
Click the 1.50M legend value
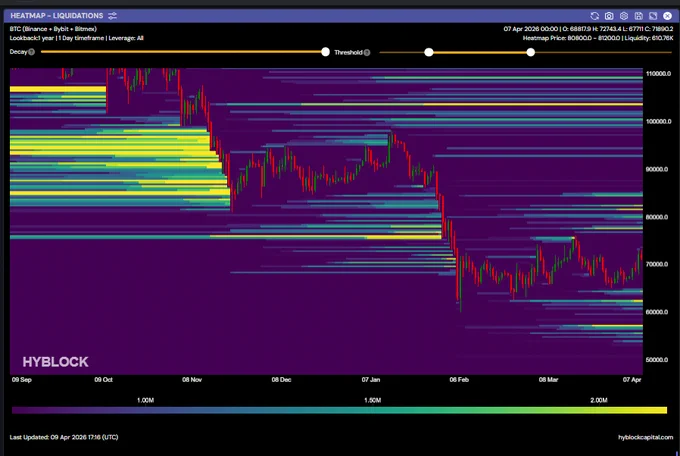(x=373, y=400)
